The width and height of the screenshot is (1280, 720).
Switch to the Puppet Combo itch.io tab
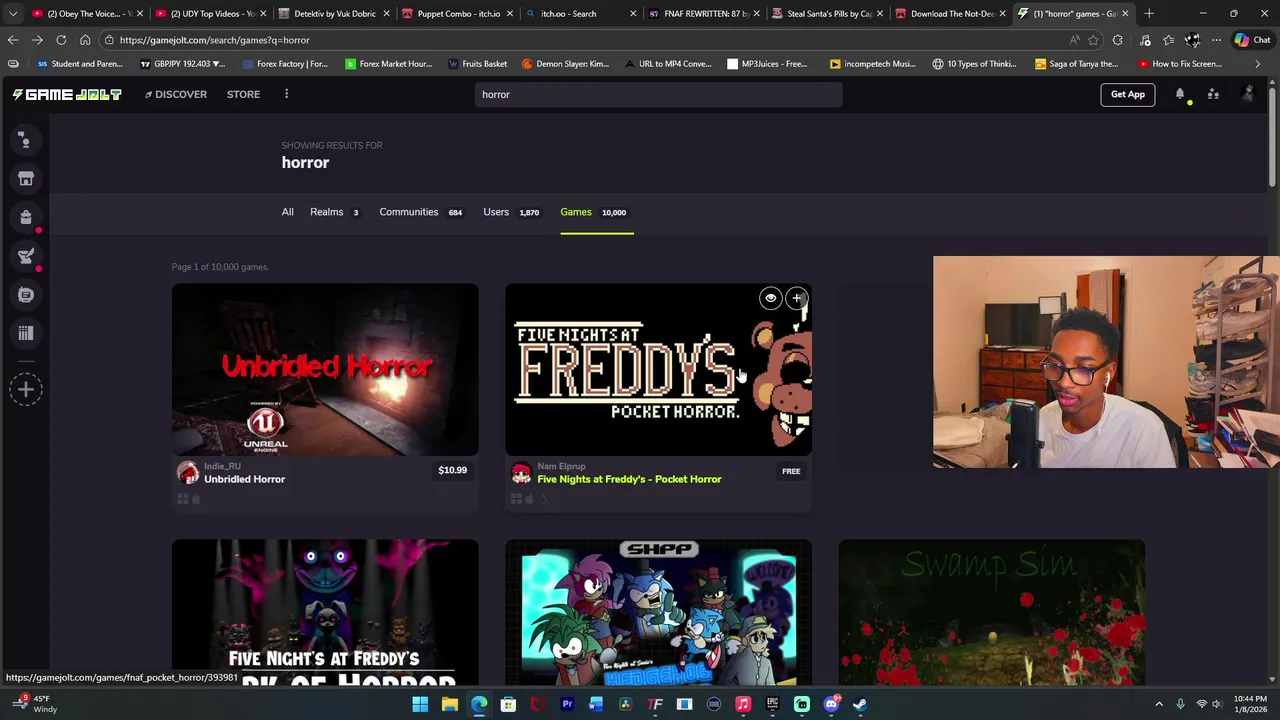pos(458,14)
